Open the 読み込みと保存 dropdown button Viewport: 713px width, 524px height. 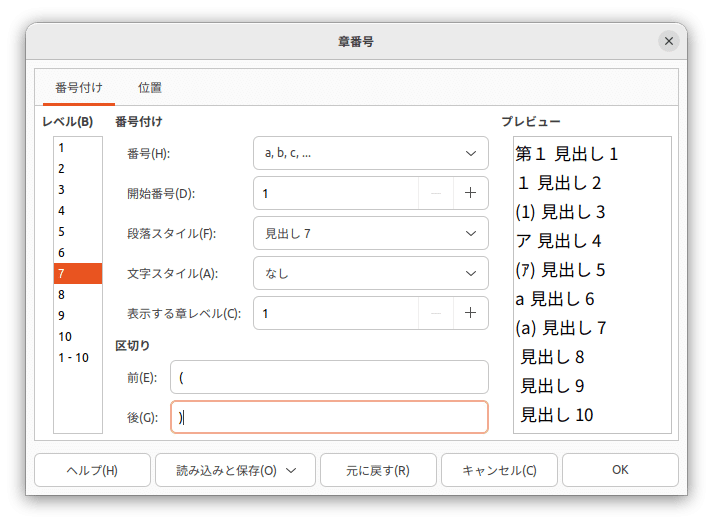click(x=235, y=470)
